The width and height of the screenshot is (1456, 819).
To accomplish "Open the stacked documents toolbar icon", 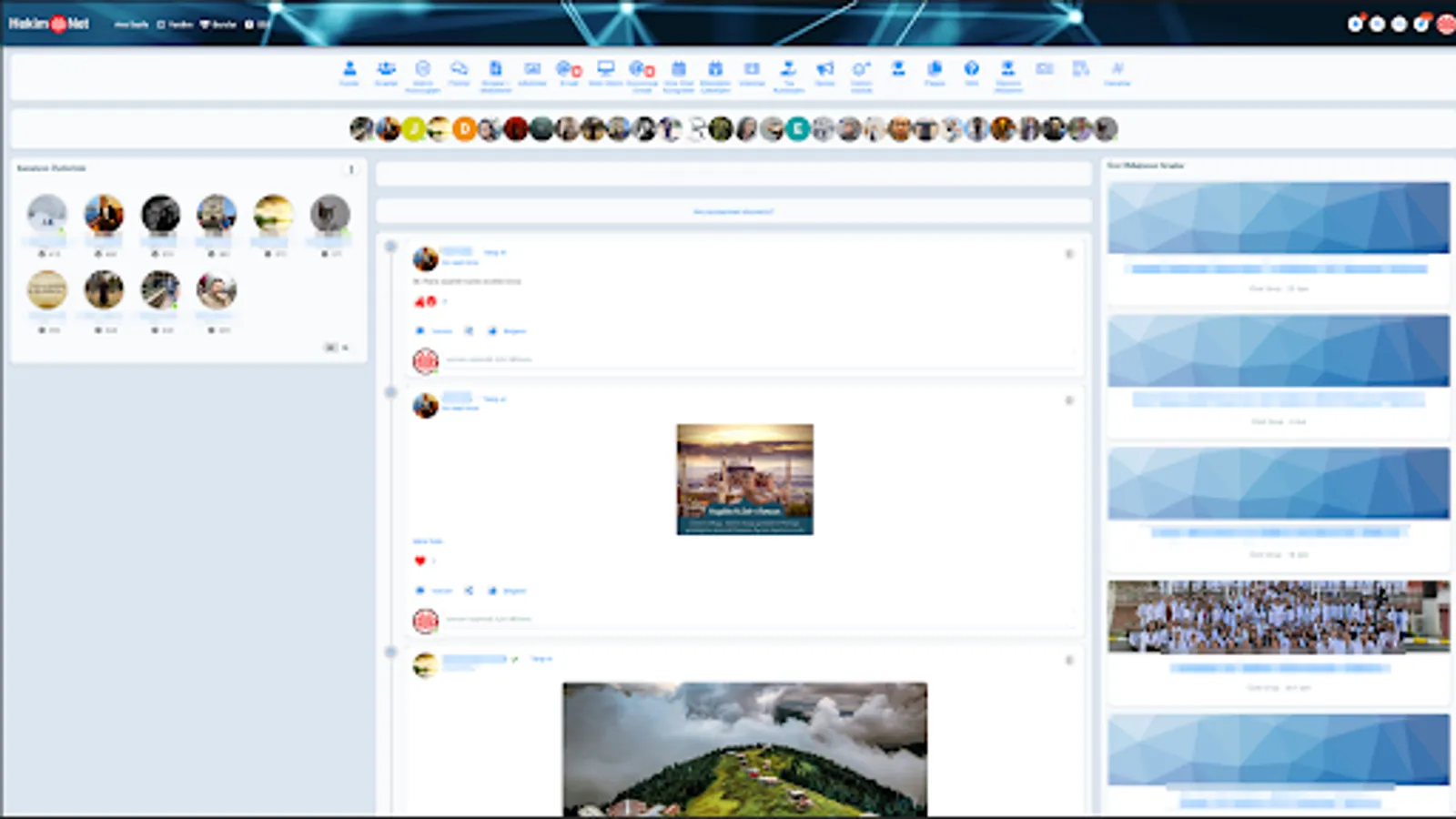I will click(x=935, y=68).
